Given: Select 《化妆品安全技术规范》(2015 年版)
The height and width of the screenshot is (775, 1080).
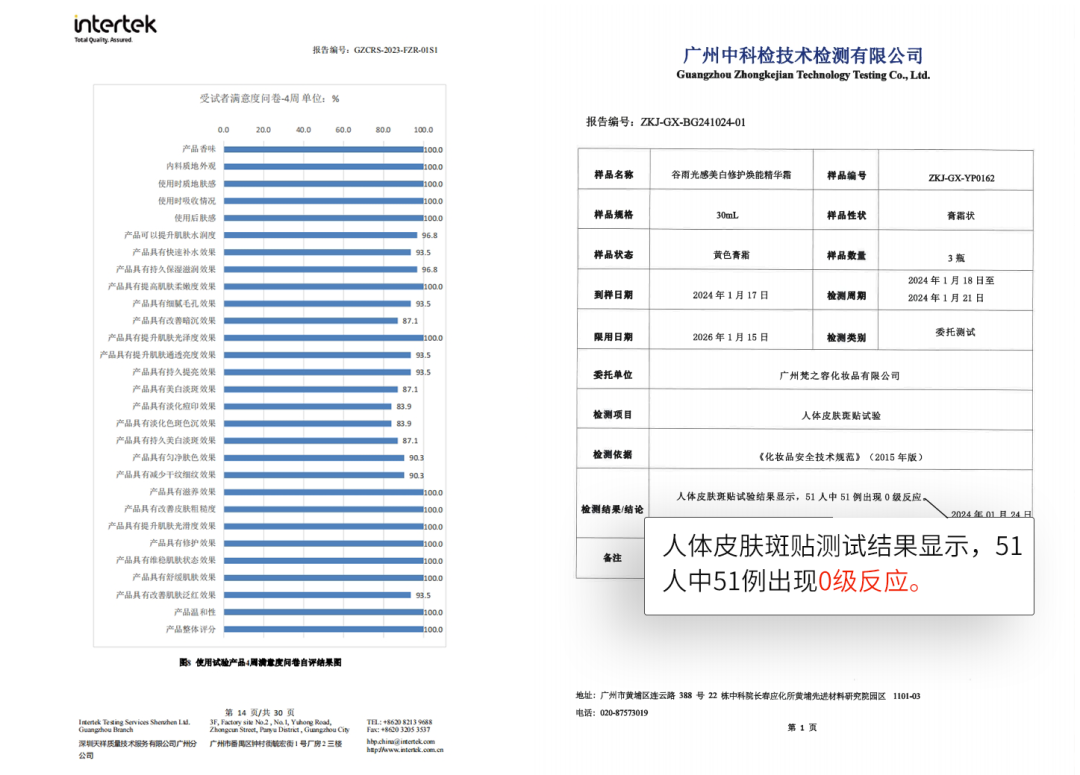Looking at the screenshot, I should pos(840,456).
